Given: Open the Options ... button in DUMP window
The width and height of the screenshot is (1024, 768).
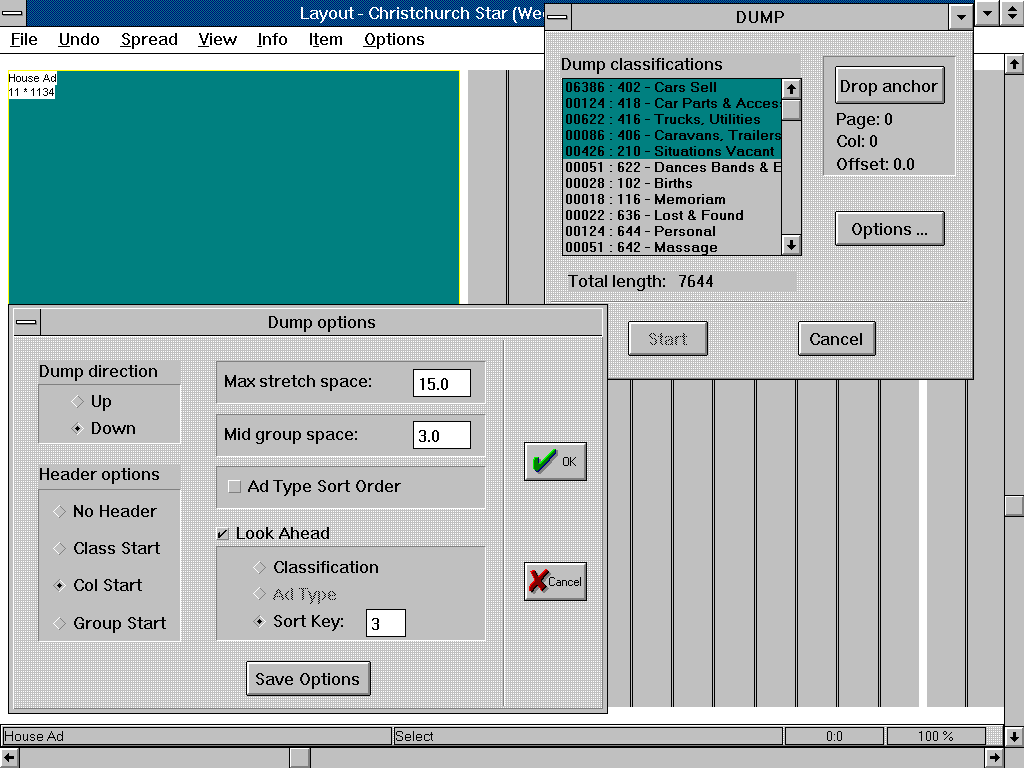Looking at the screenshot, I should pos(889,229).
